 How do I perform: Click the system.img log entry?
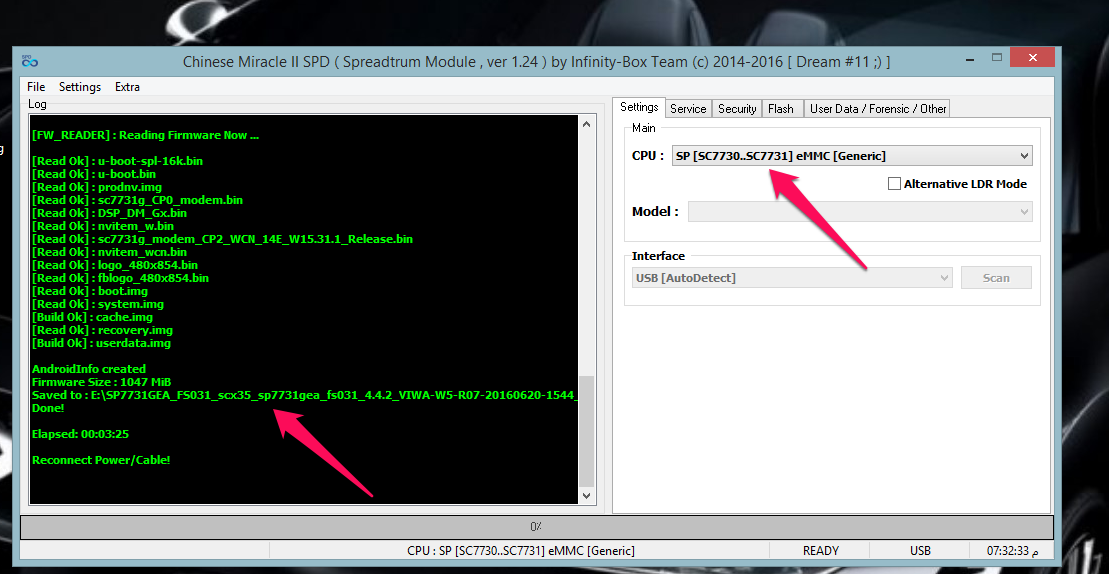point(98,304)
